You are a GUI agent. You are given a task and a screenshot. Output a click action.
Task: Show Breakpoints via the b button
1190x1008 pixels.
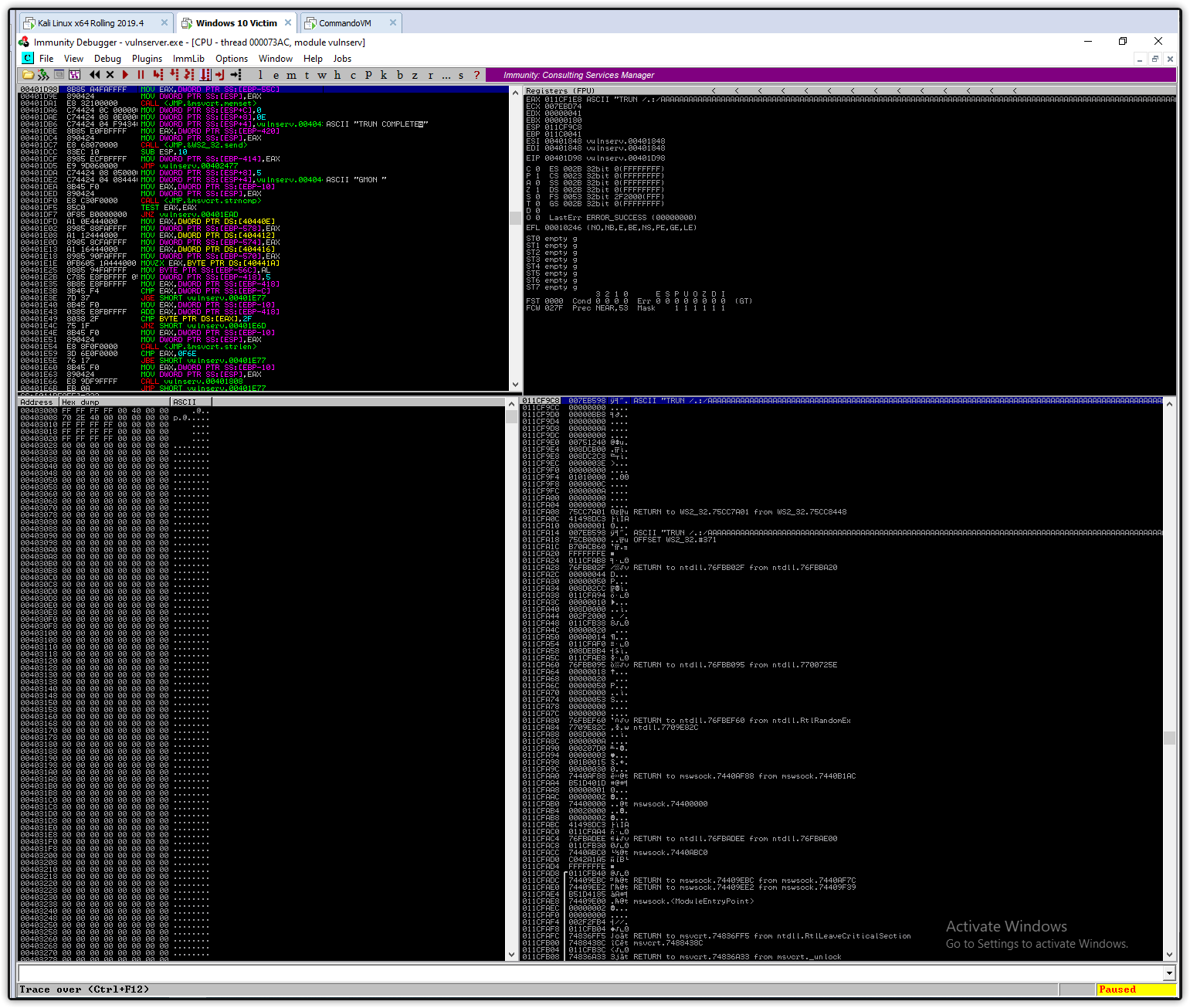(x=399, y=75)
